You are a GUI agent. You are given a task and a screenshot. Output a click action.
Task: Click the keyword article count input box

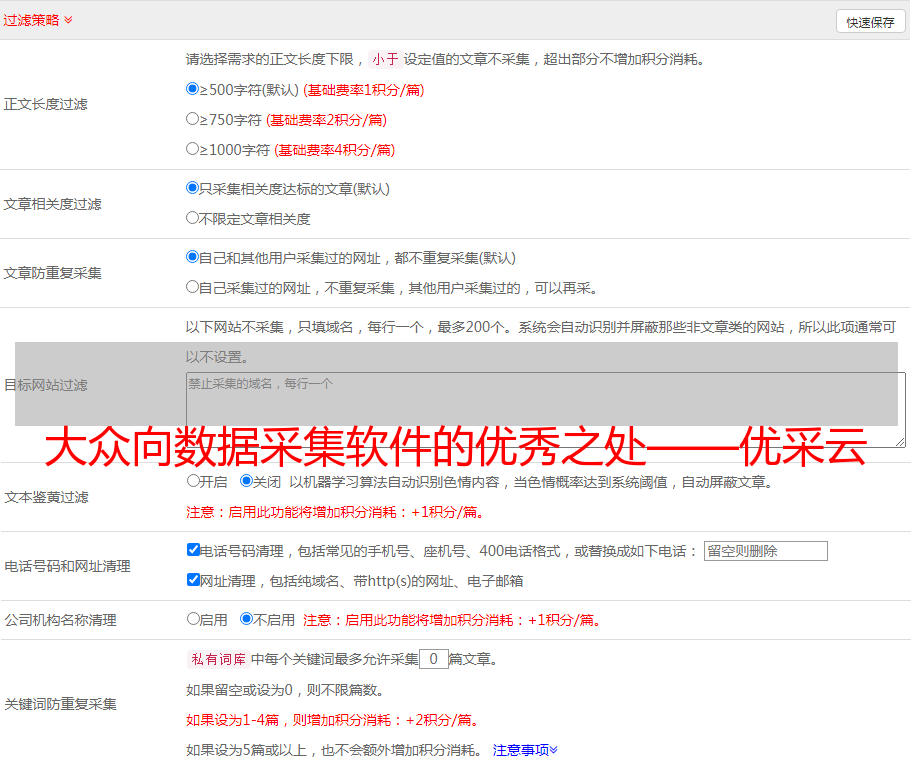click(x=433, y=659)
